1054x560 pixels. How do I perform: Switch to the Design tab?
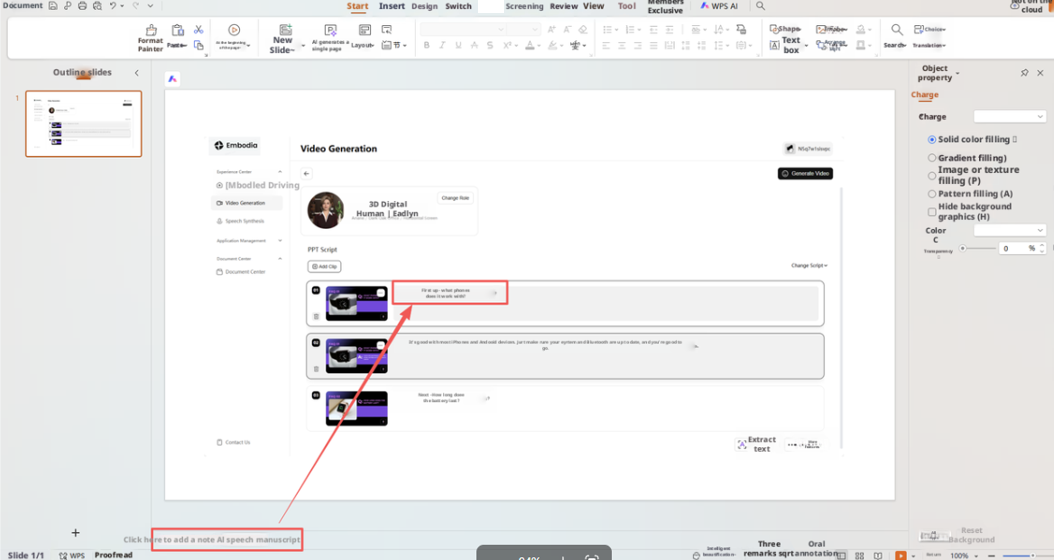tap(424, 6)
